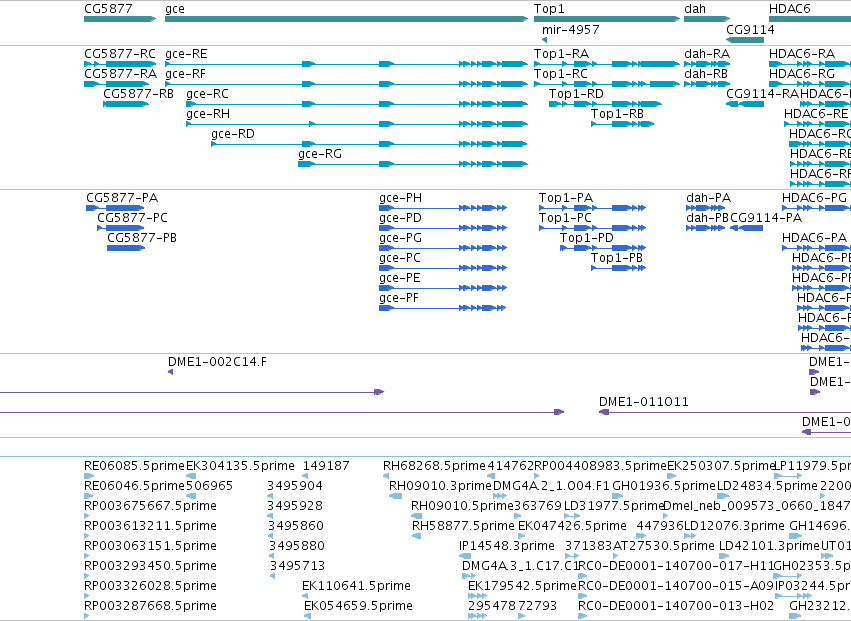Select the HDAC6-RE transcript label
Screen dimensions: 851x621
click(816, 115)
